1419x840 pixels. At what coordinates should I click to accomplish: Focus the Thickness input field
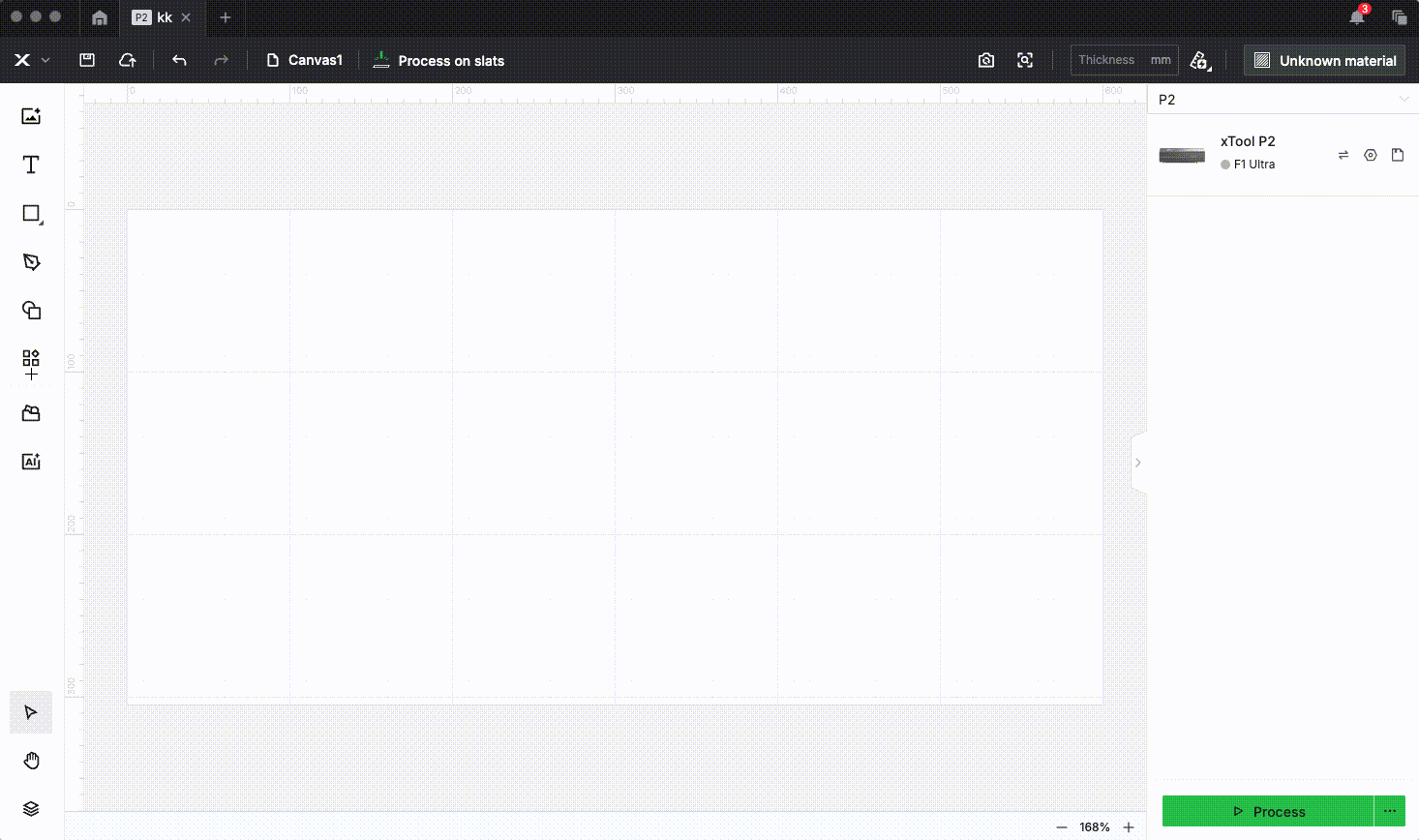pyautogui.click(x=1125, y=60)
